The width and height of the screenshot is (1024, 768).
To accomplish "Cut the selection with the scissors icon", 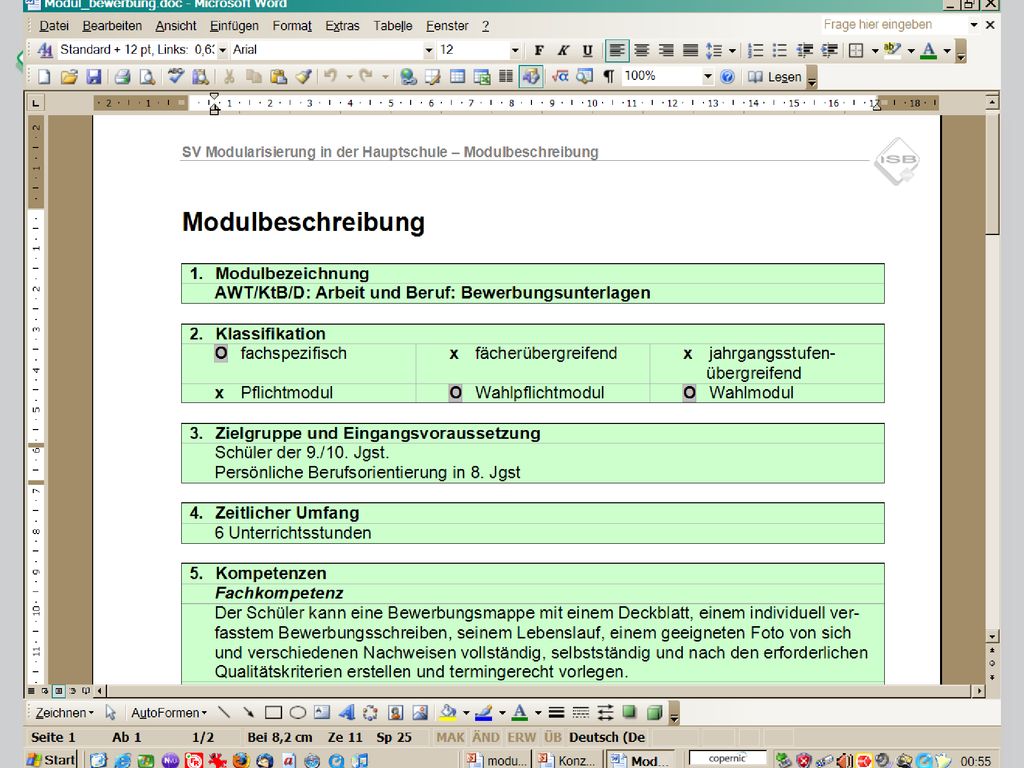I will point(229,77).
